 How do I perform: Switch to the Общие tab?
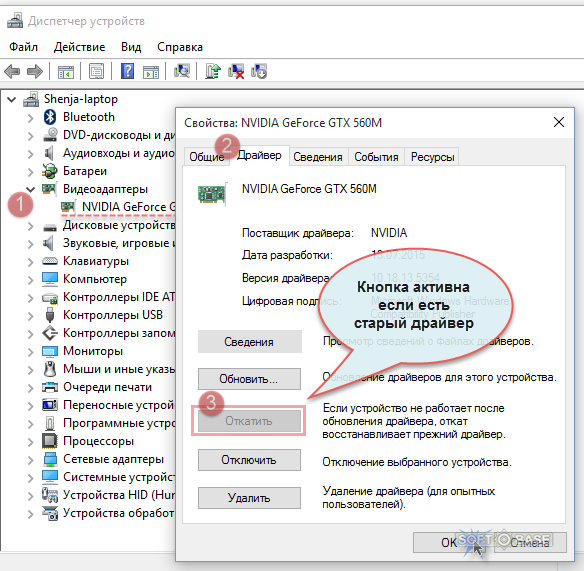[207, 157]
